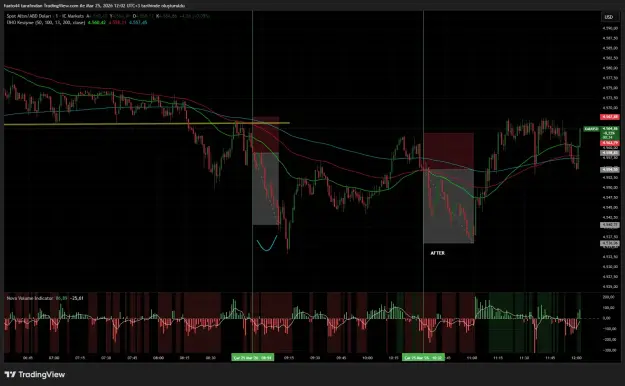Viewport: 625px width, 386px height.
Task: Select the first short position gray target box
Action: 266,189
